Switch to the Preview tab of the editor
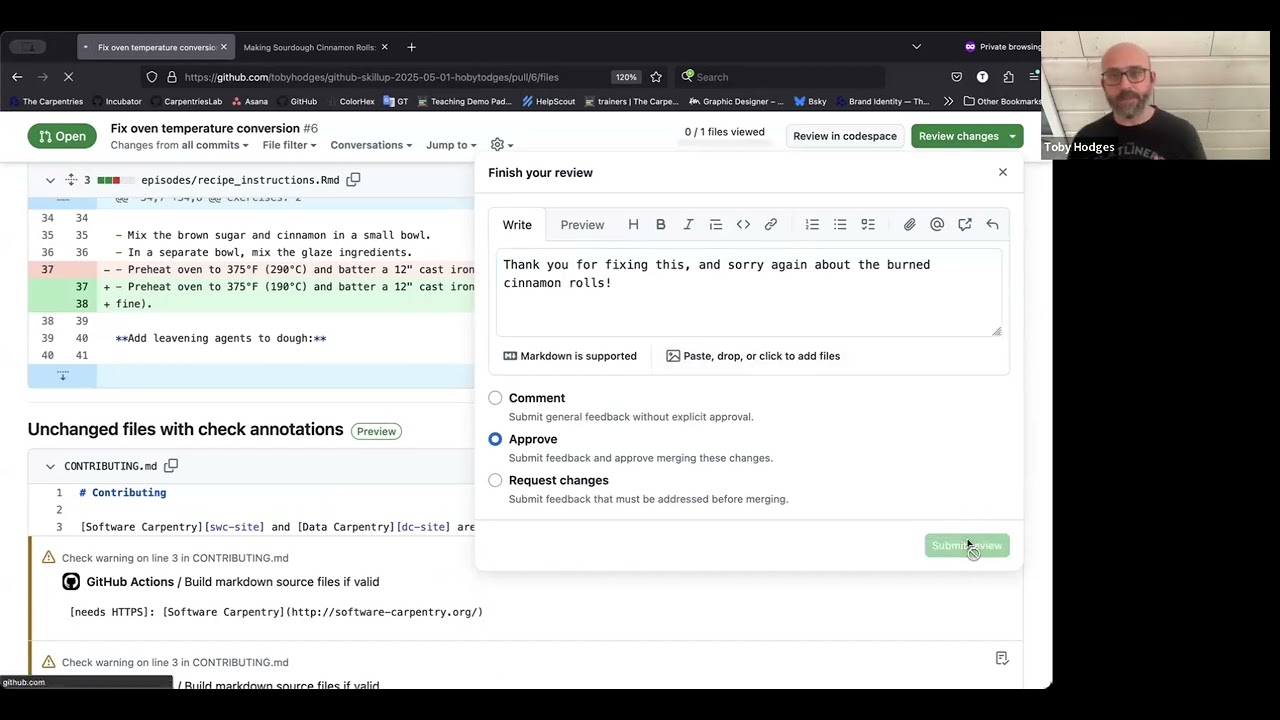Screen dimensions: 1280x720 pos(582,225)
